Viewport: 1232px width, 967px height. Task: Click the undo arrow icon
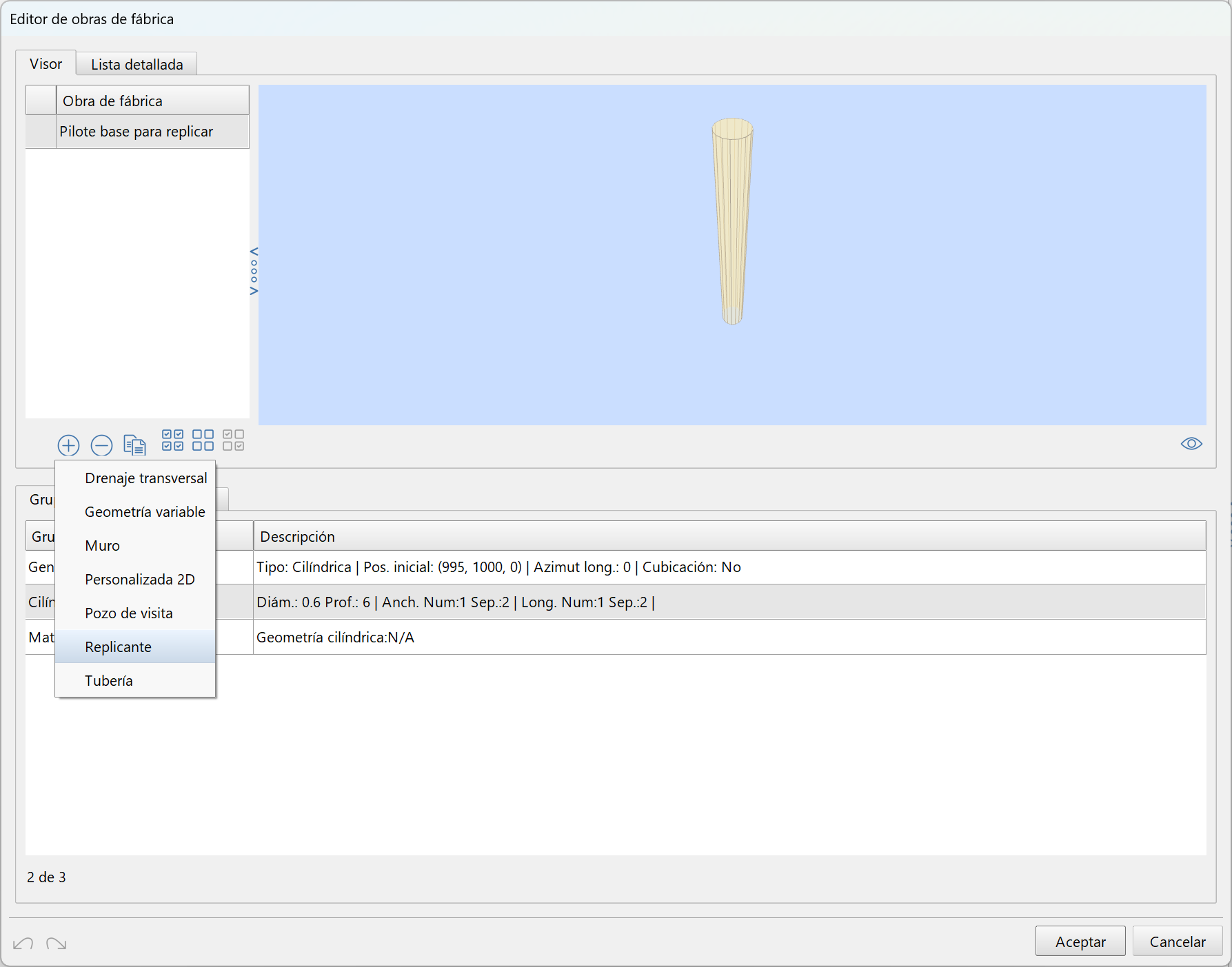pos(23,943)
